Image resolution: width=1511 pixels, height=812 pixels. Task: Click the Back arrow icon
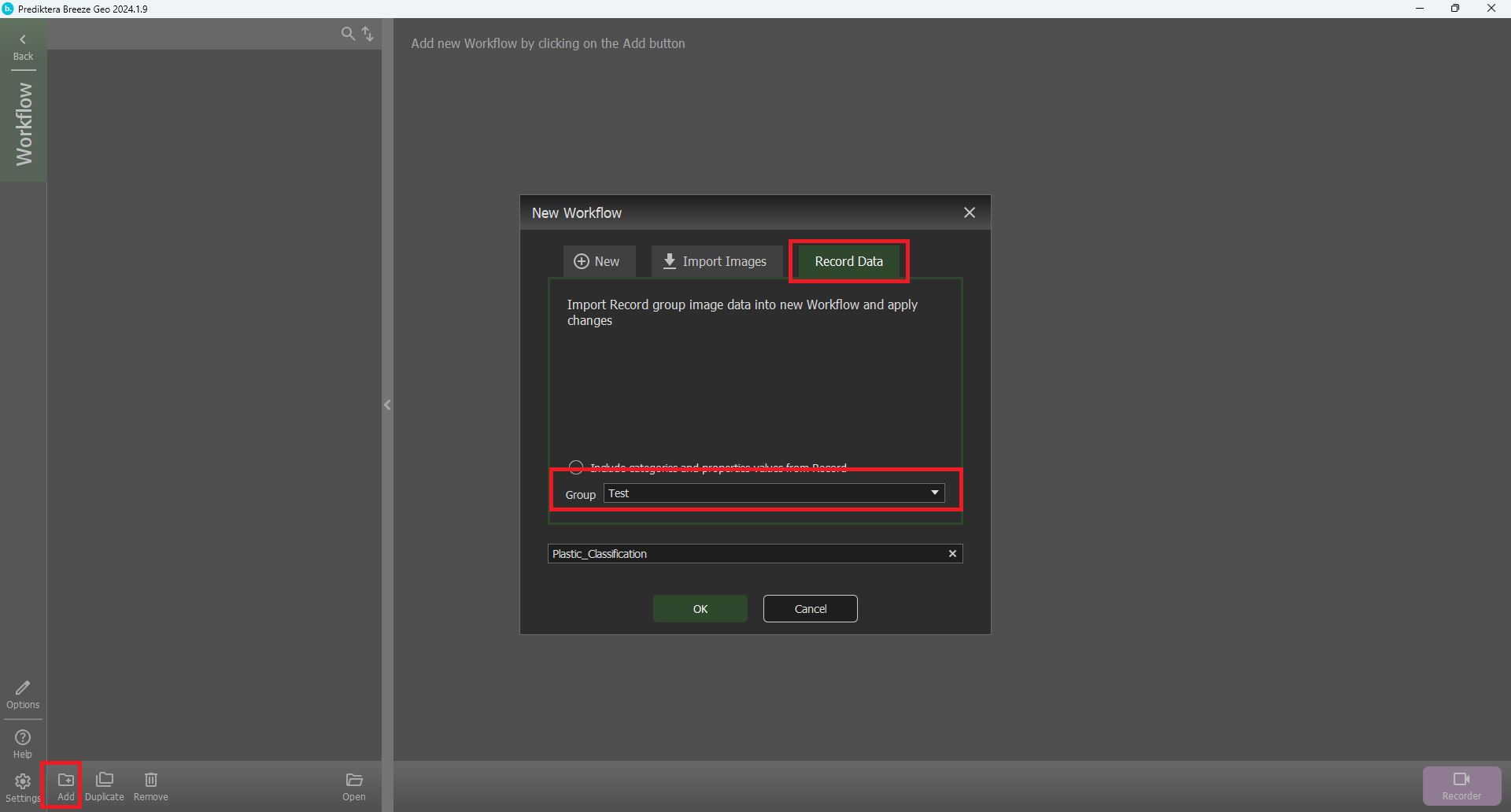pyautogui.click(x=23, y=39)
